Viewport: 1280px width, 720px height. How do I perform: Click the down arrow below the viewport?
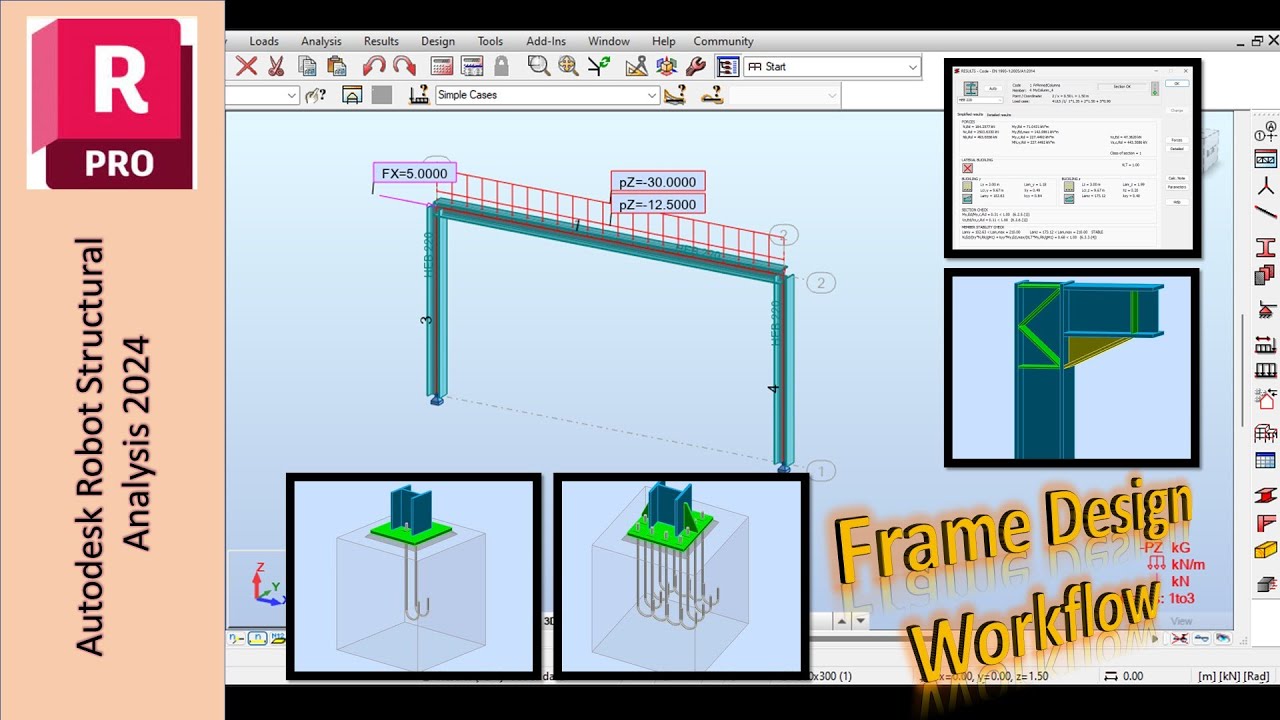pos(860,622)
